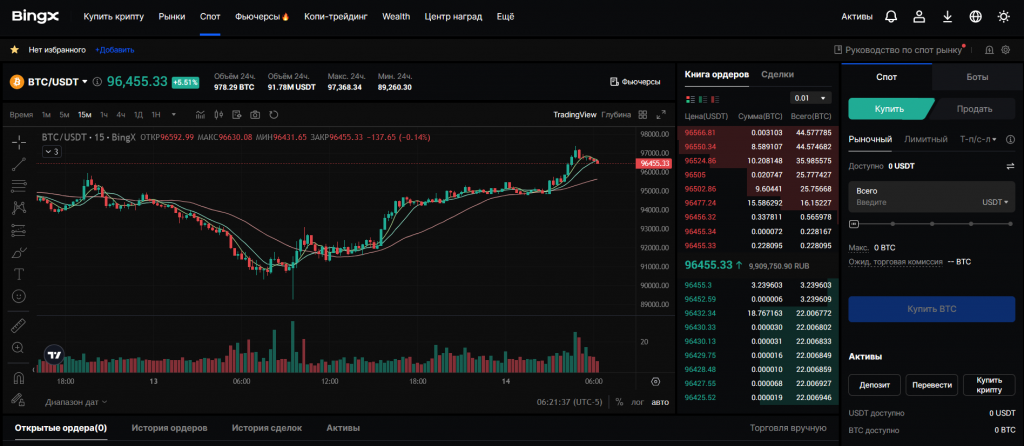Open notifications bell in header
This screenshot has height=446, width=1024.
(x=891, y=16)
